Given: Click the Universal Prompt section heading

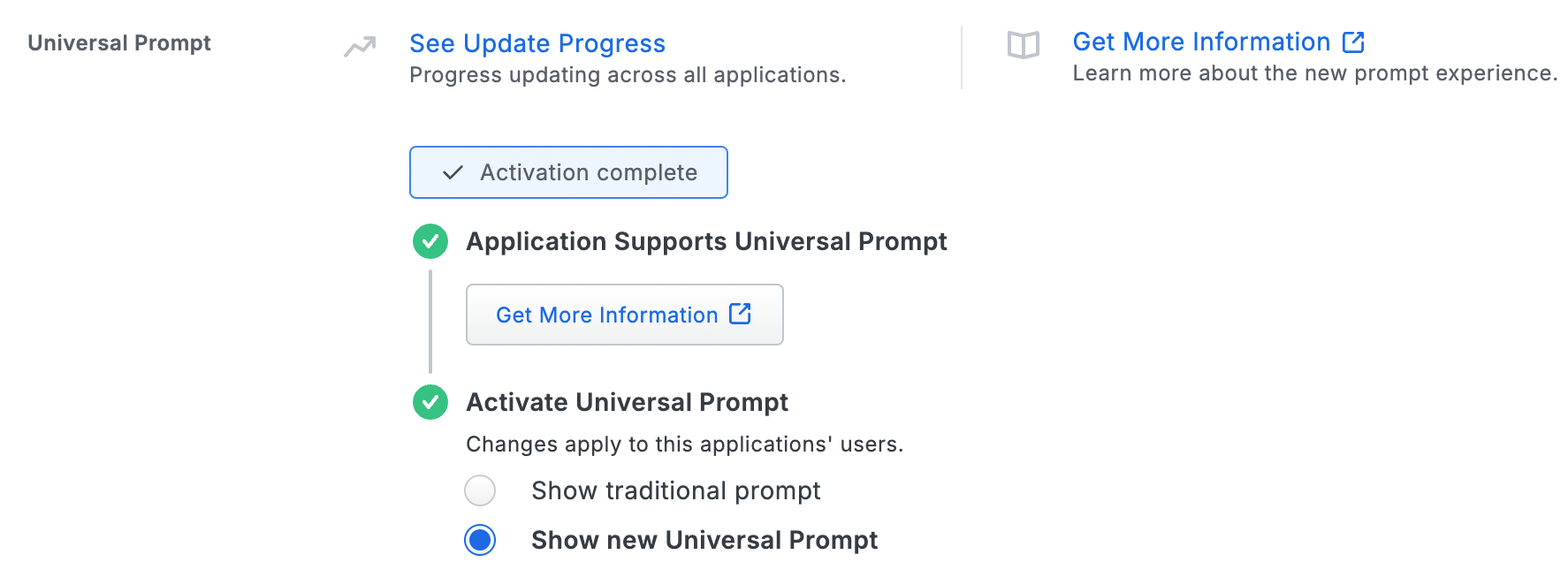Looking at the screenshot, I should click(x=119, y=42).
